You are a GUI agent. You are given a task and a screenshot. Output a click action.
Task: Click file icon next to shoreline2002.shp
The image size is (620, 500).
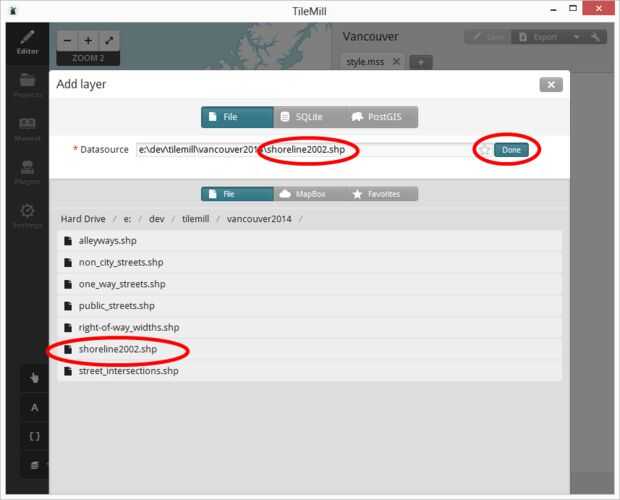(x=68, y=349)
